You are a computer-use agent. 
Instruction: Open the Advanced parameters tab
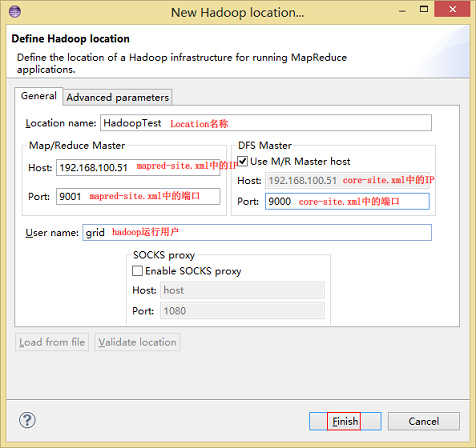(118, 97)
